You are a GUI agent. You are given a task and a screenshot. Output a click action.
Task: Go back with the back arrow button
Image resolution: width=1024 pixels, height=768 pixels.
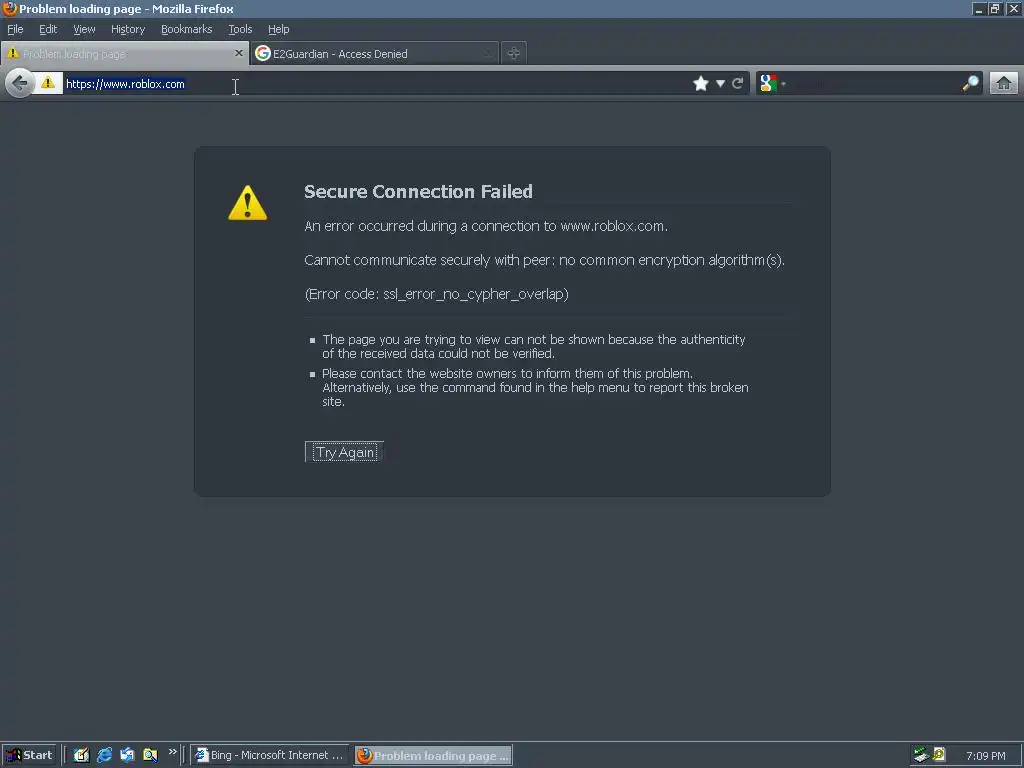coord(20,84)
